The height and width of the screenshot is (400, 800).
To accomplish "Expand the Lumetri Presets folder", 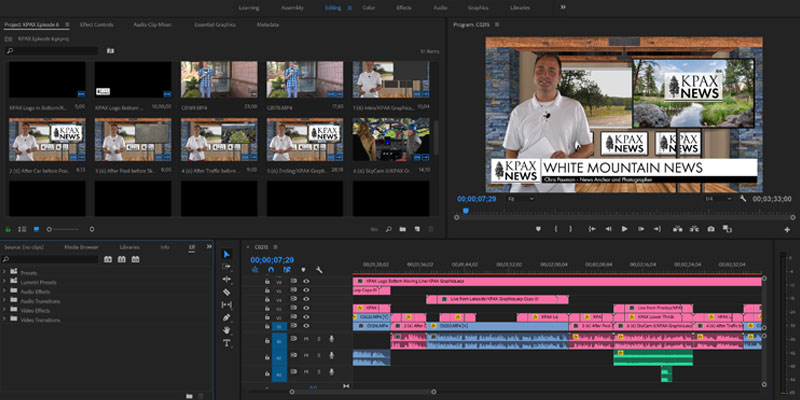I will pos(5,282).
